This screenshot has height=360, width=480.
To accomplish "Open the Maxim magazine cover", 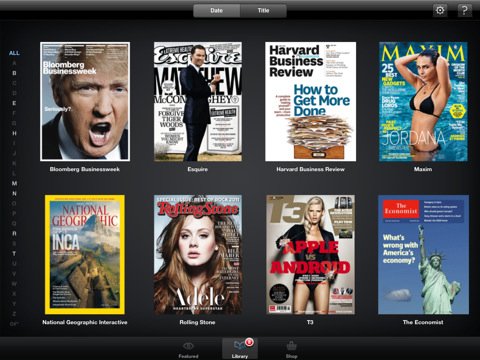I will pyautogui.click(x=423, y=101).
